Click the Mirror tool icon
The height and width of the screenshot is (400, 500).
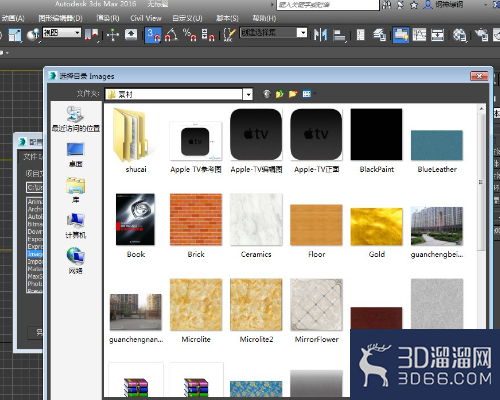(320, 35)
